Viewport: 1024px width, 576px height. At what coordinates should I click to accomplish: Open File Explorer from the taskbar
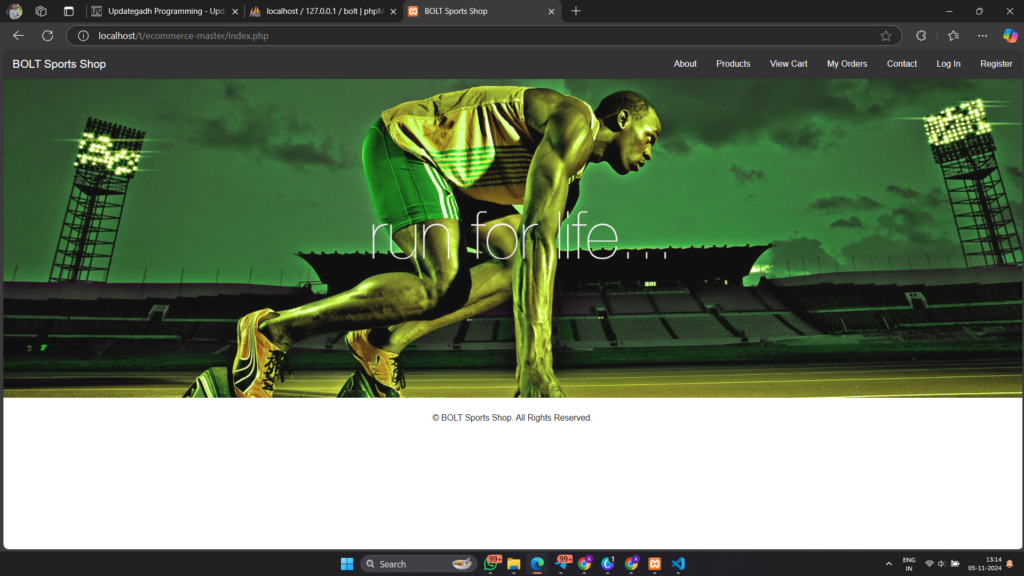coord(514,564)
